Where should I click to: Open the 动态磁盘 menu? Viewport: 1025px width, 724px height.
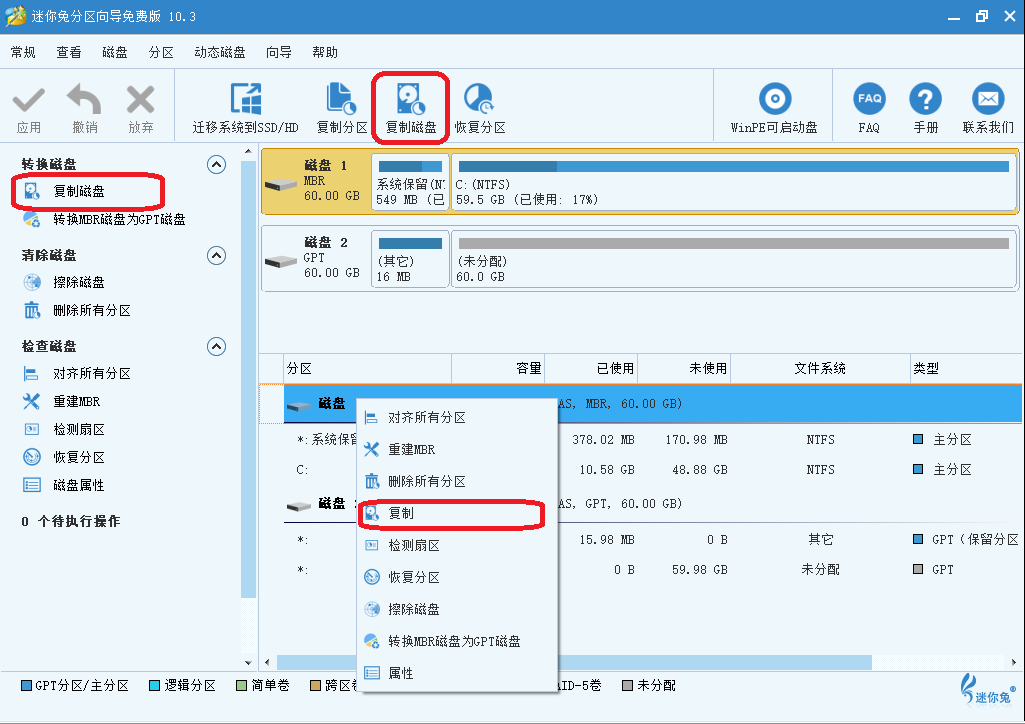[220, 52]
